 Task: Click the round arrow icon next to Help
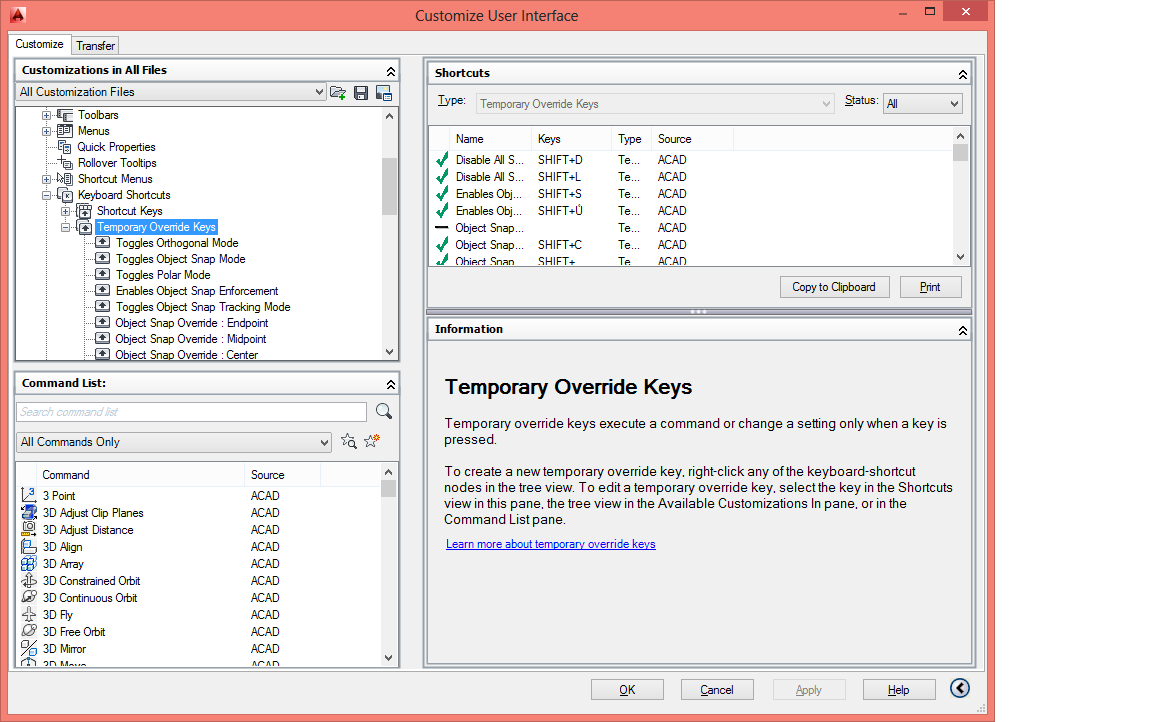click(960, 688)
